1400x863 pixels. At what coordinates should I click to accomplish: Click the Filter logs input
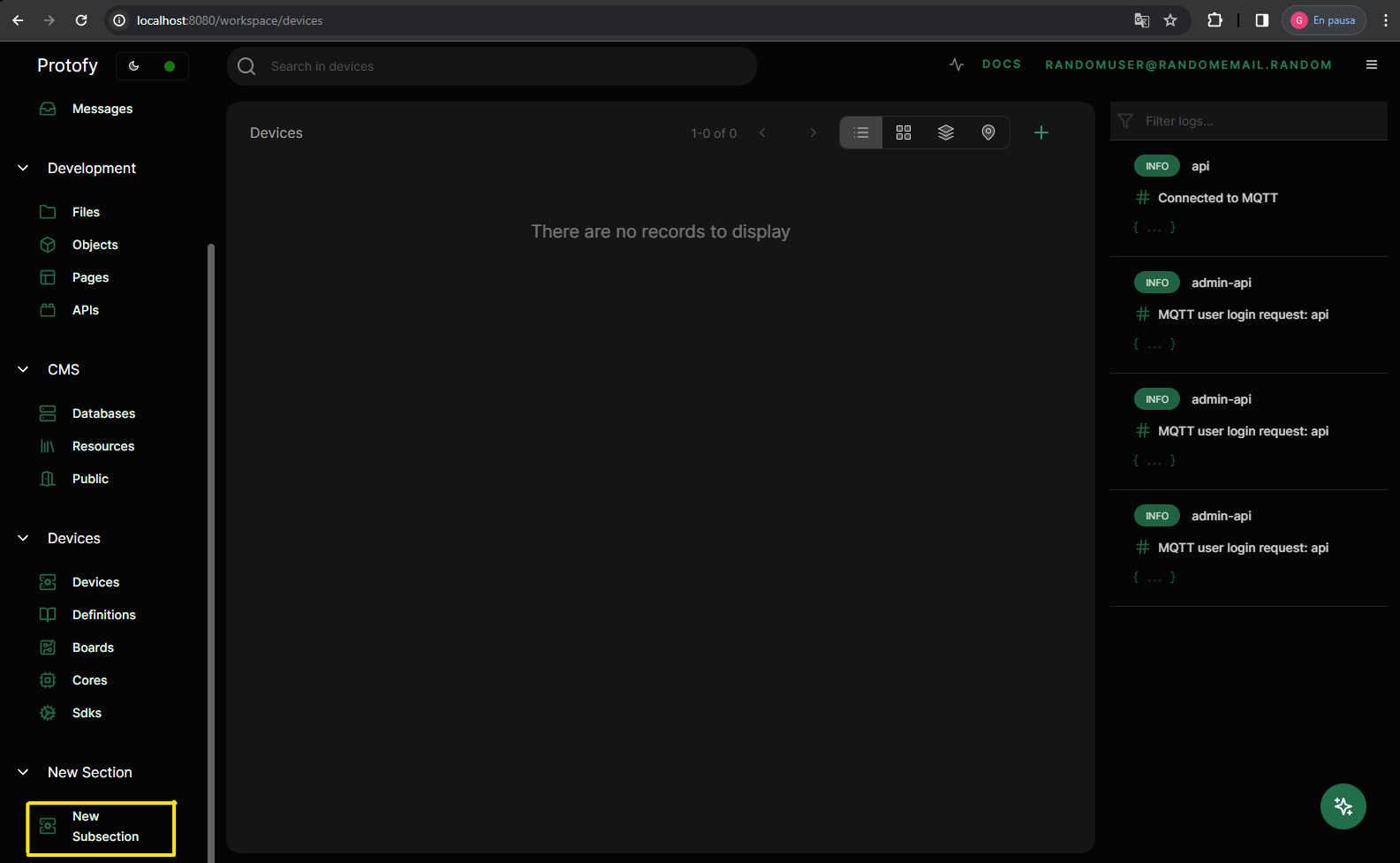1249,121
